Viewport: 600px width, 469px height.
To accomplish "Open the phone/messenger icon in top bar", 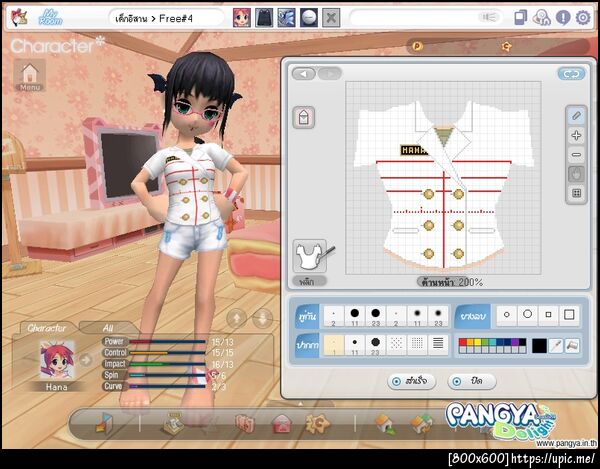I will pyautogui.click(x=520, y=18).
